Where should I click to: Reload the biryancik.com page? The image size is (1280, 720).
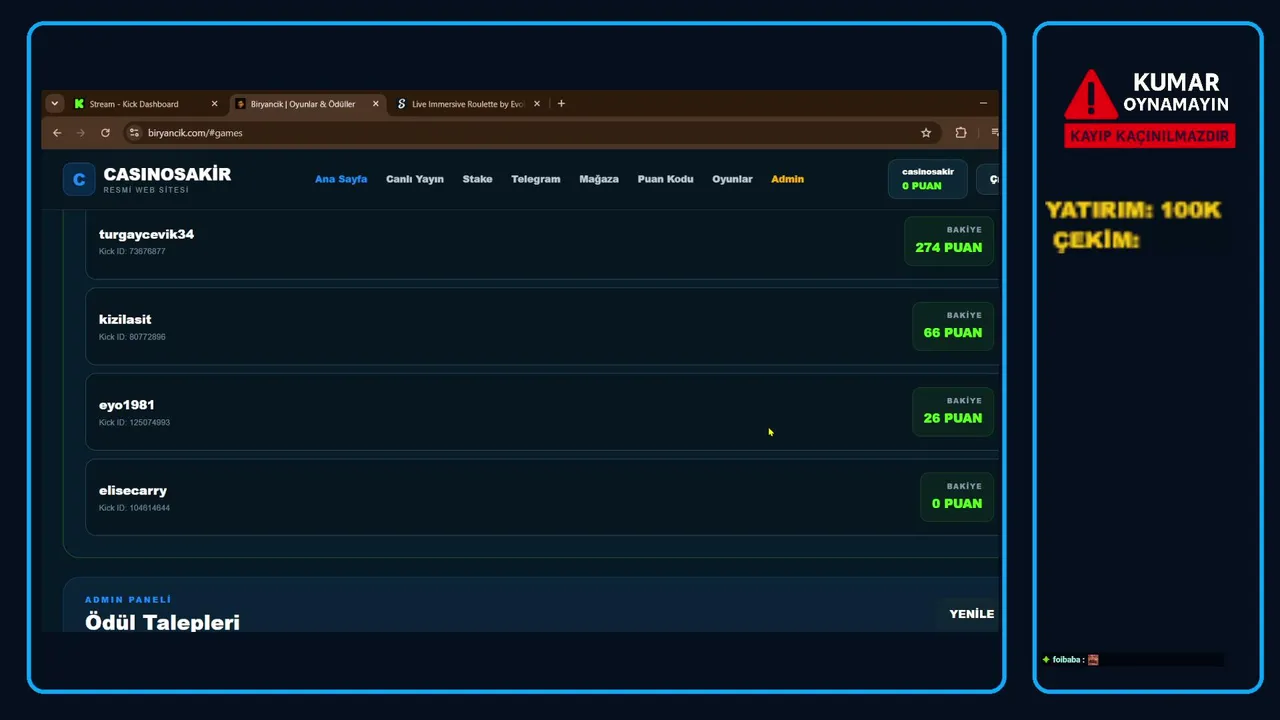105,133
